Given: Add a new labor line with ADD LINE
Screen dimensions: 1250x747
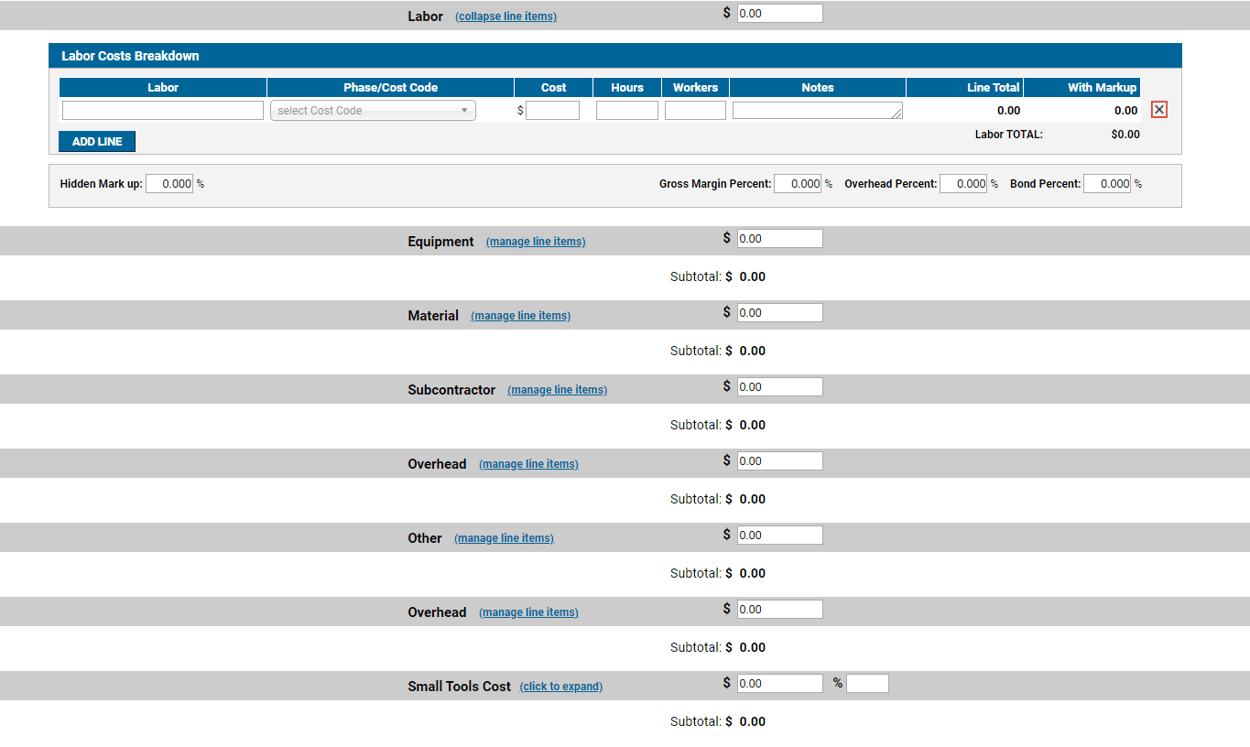Looking at the screenshot, I should click(x=97, y=142).
